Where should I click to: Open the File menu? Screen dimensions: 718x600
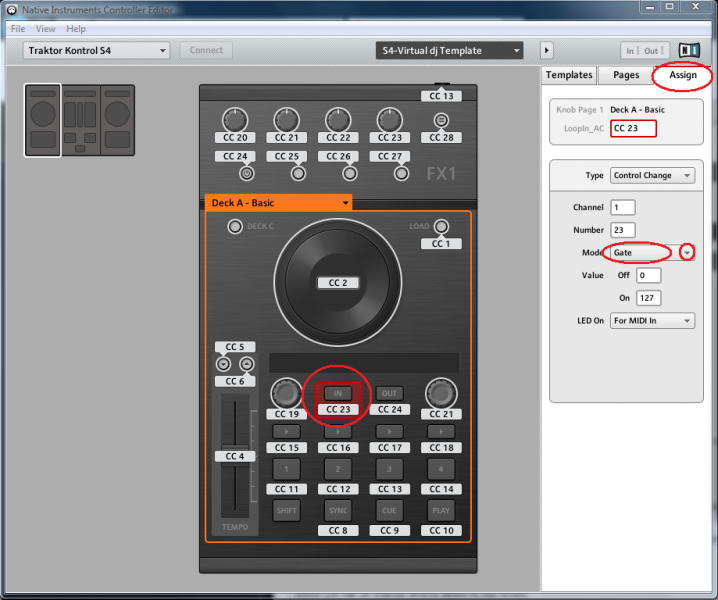18,28
